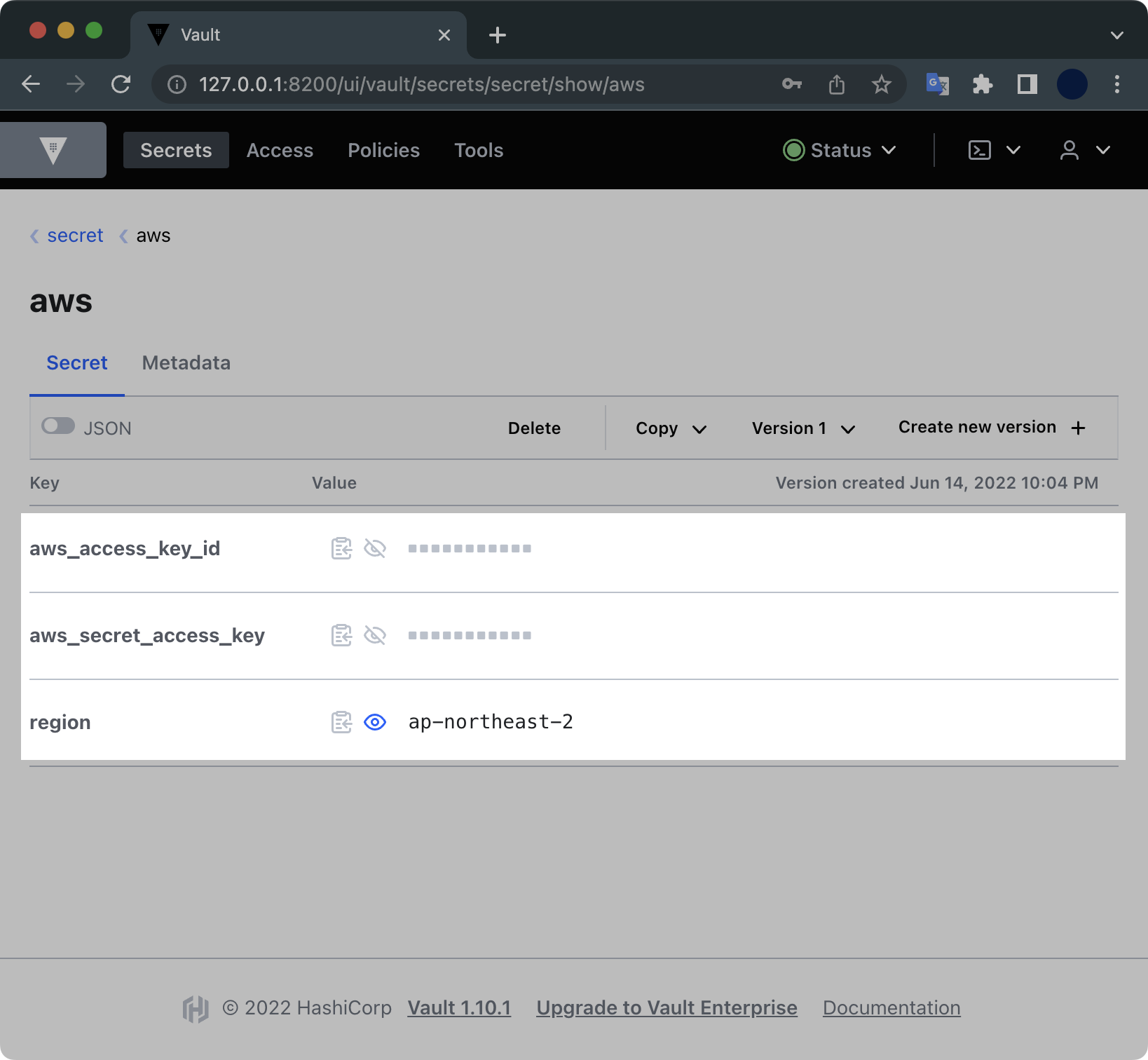Click Create new version button
Viewport: 1148px width, 1060px height.
click(x=991, y=428)
